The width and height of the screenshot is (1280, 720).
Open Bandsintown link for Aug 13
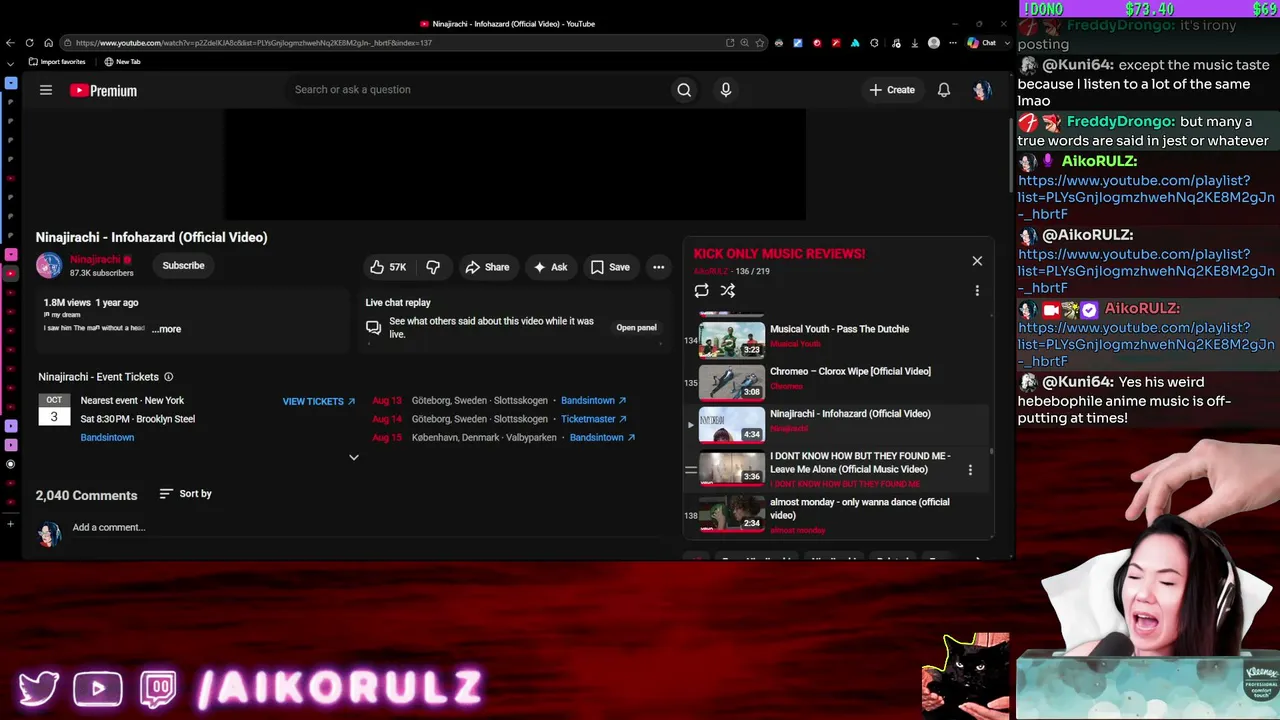[594, 401]
